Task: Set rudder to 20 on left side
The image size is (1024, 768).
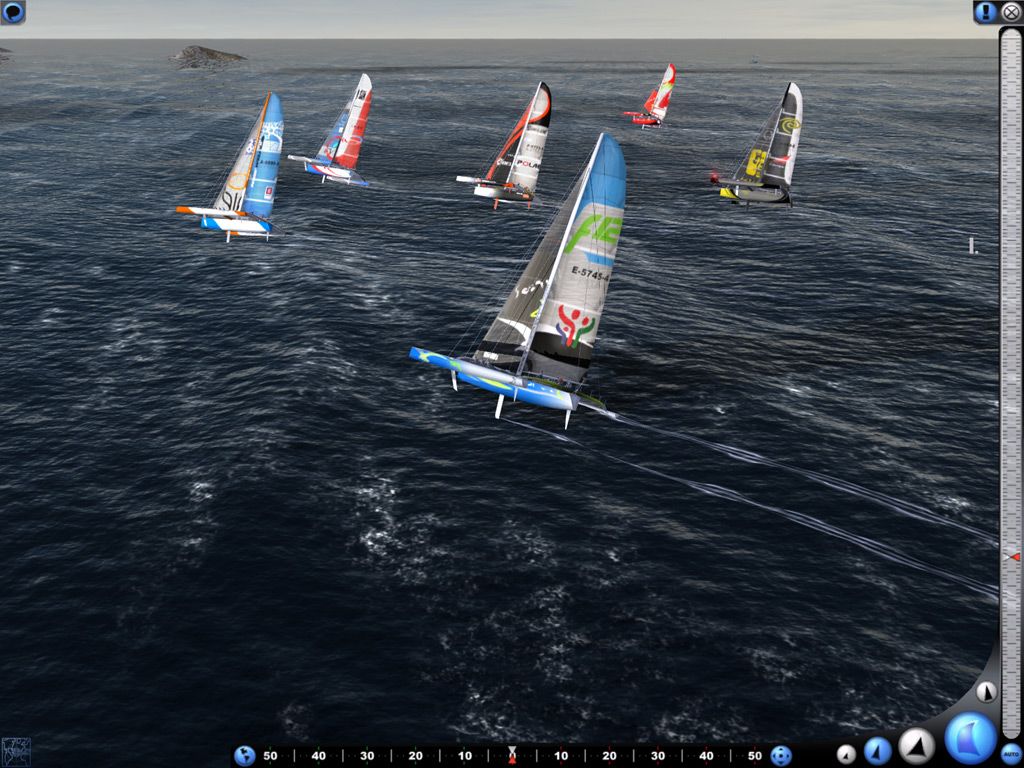Action: click(x=415, y=756)
